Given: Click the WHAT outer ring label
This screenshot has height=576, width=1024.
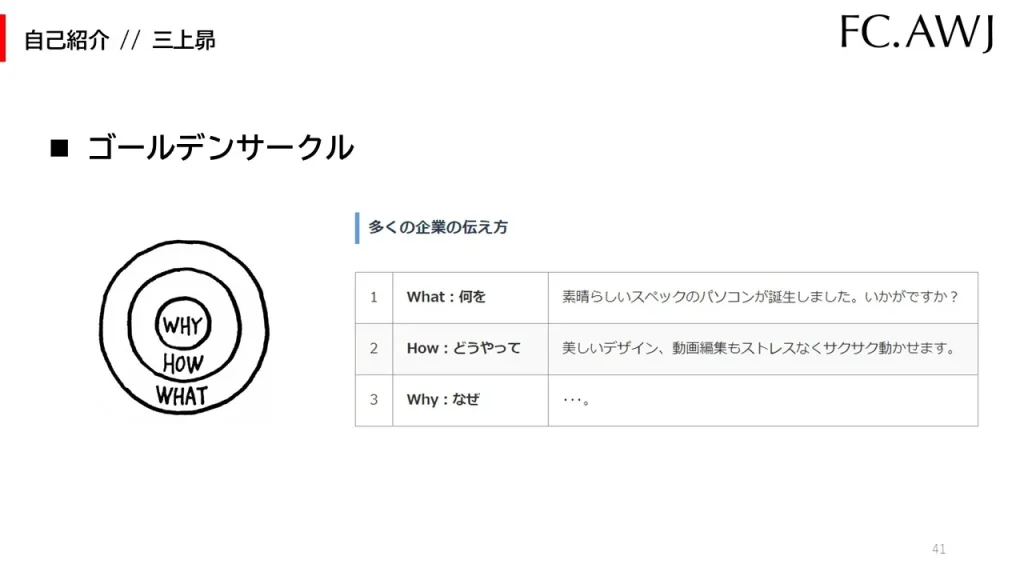Looking at the screenshot, I should [182, 396].
